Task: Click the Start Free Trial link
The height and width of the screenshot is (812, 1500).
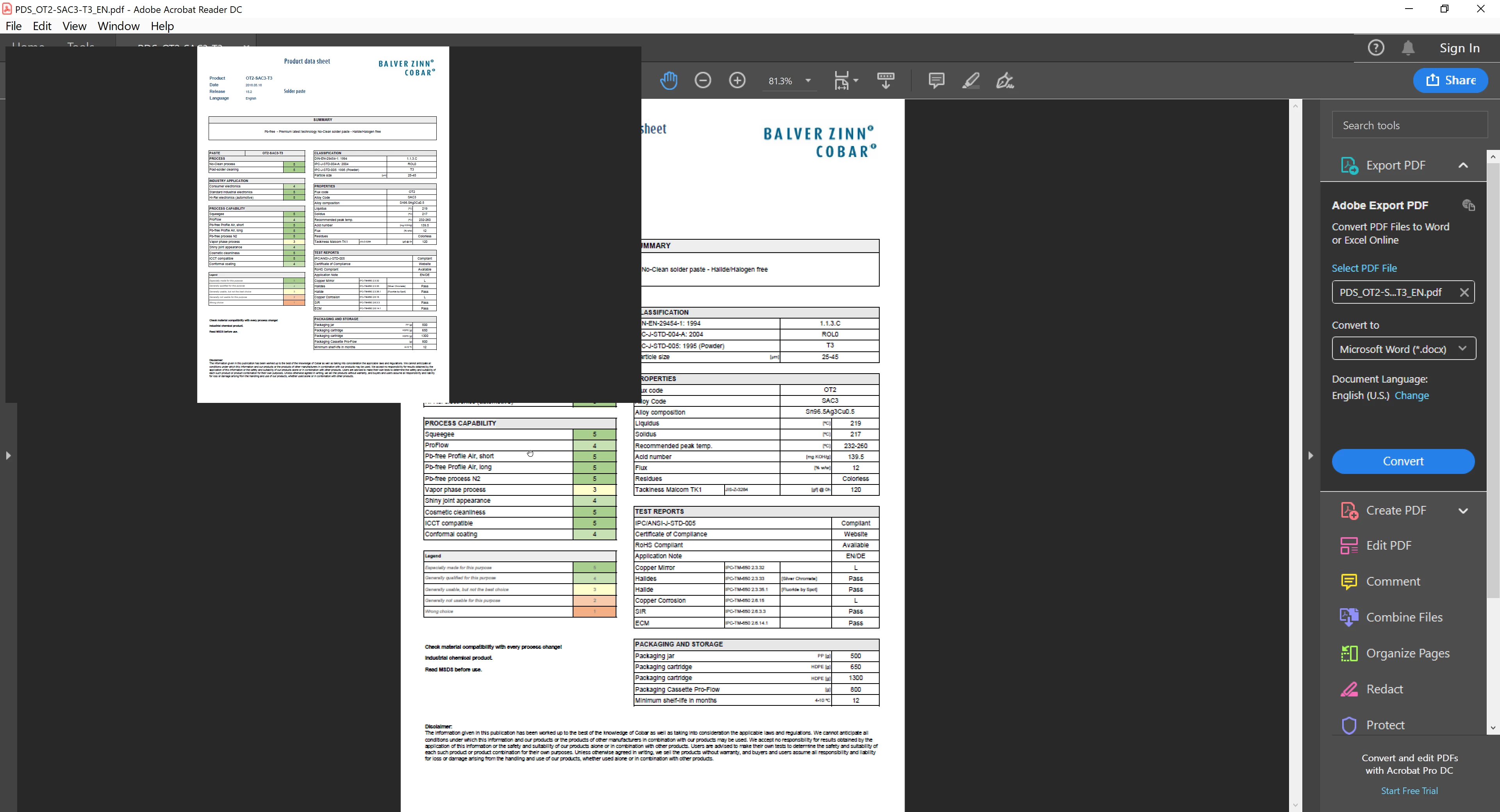Action: (1409, 791)
